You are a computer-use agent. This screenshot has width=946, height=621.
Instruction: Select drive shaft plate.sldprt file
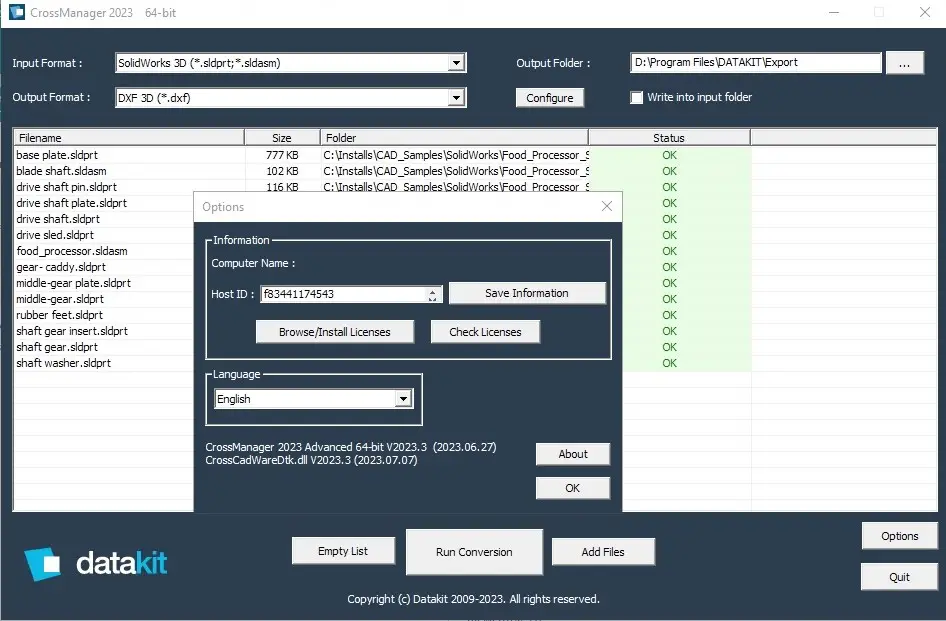point(71,203)
